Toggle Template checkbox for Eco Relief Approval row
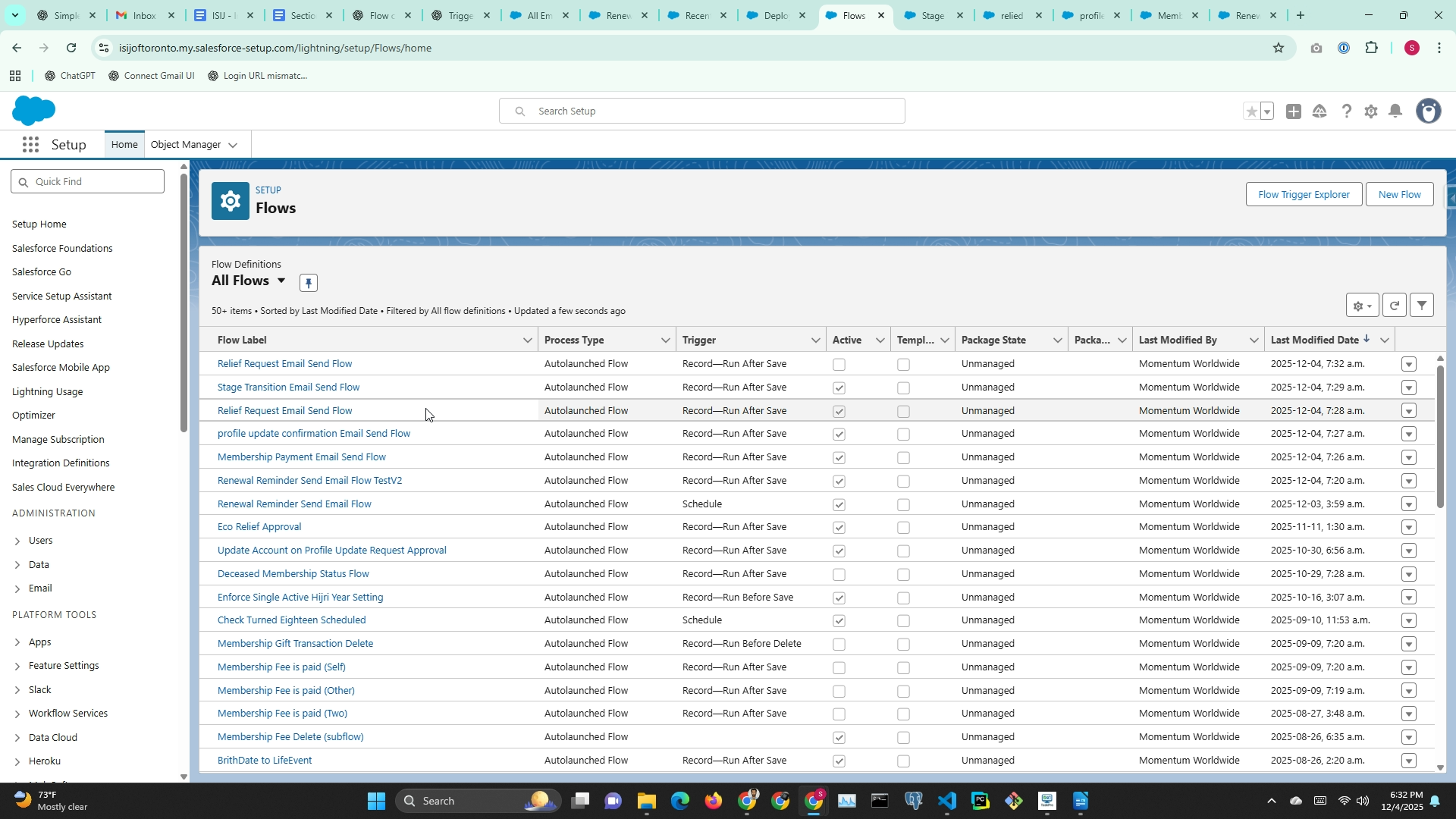This screenshot has height=819, width=1456. click(x=903, y=528)
